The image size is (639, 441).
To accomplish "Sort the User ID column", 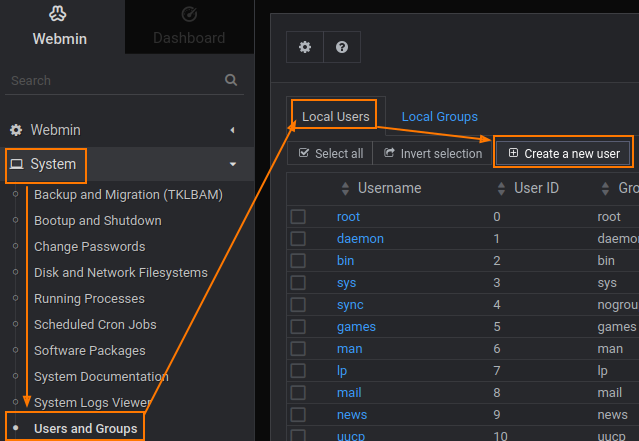I will click(502, 188).
